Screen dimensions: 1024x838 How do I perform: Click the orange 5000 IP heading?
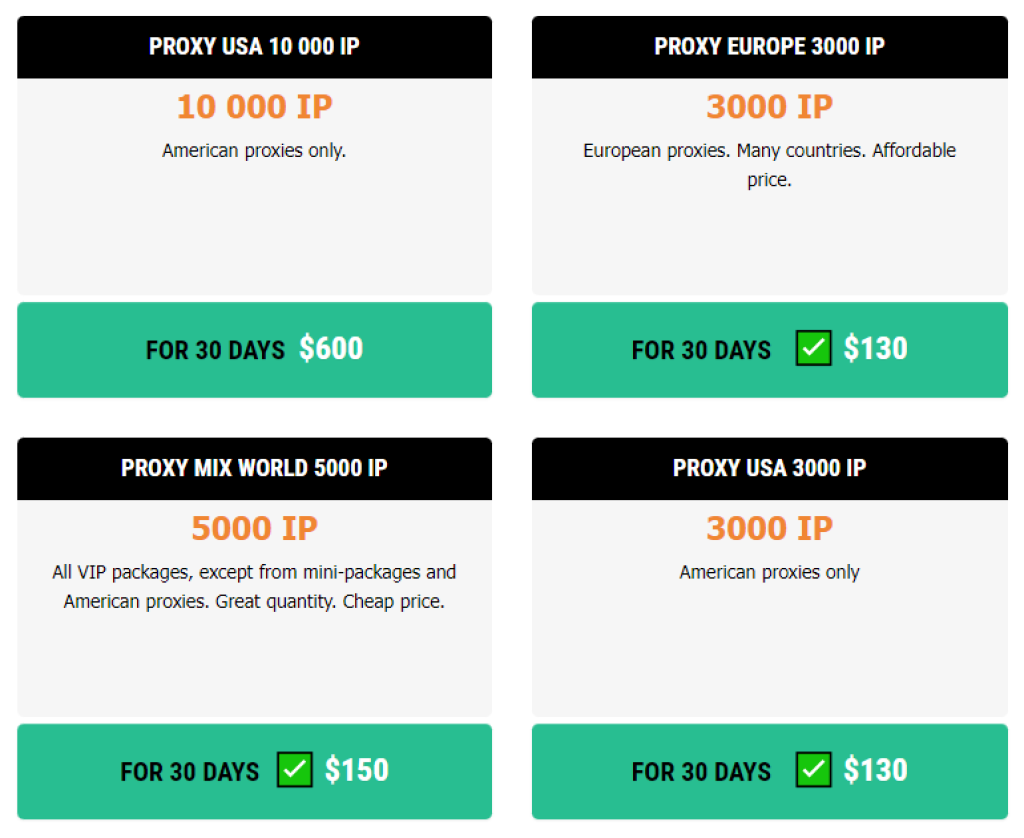coord(254,529)
